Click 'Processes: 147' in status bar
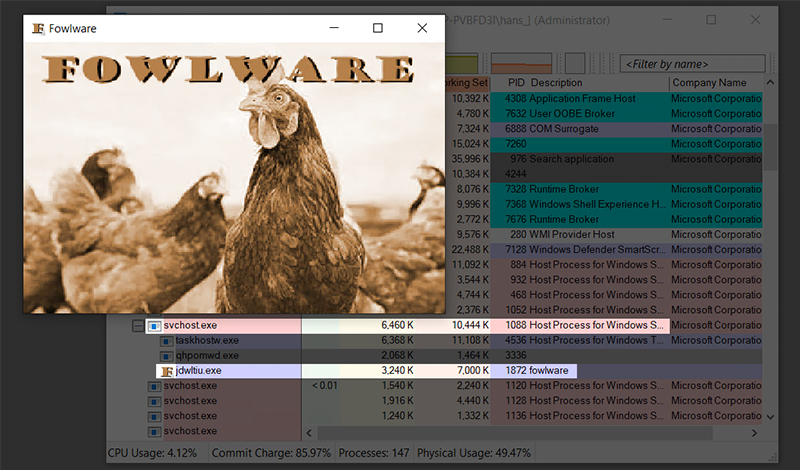This screenshot has height=470, width=800. 374,453
